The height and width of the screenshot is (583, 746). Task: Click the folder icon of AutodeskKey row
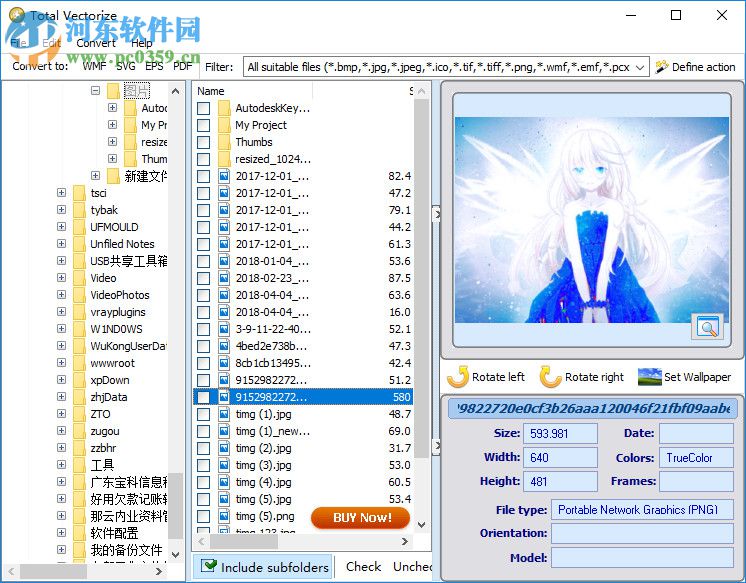[224, 108]
